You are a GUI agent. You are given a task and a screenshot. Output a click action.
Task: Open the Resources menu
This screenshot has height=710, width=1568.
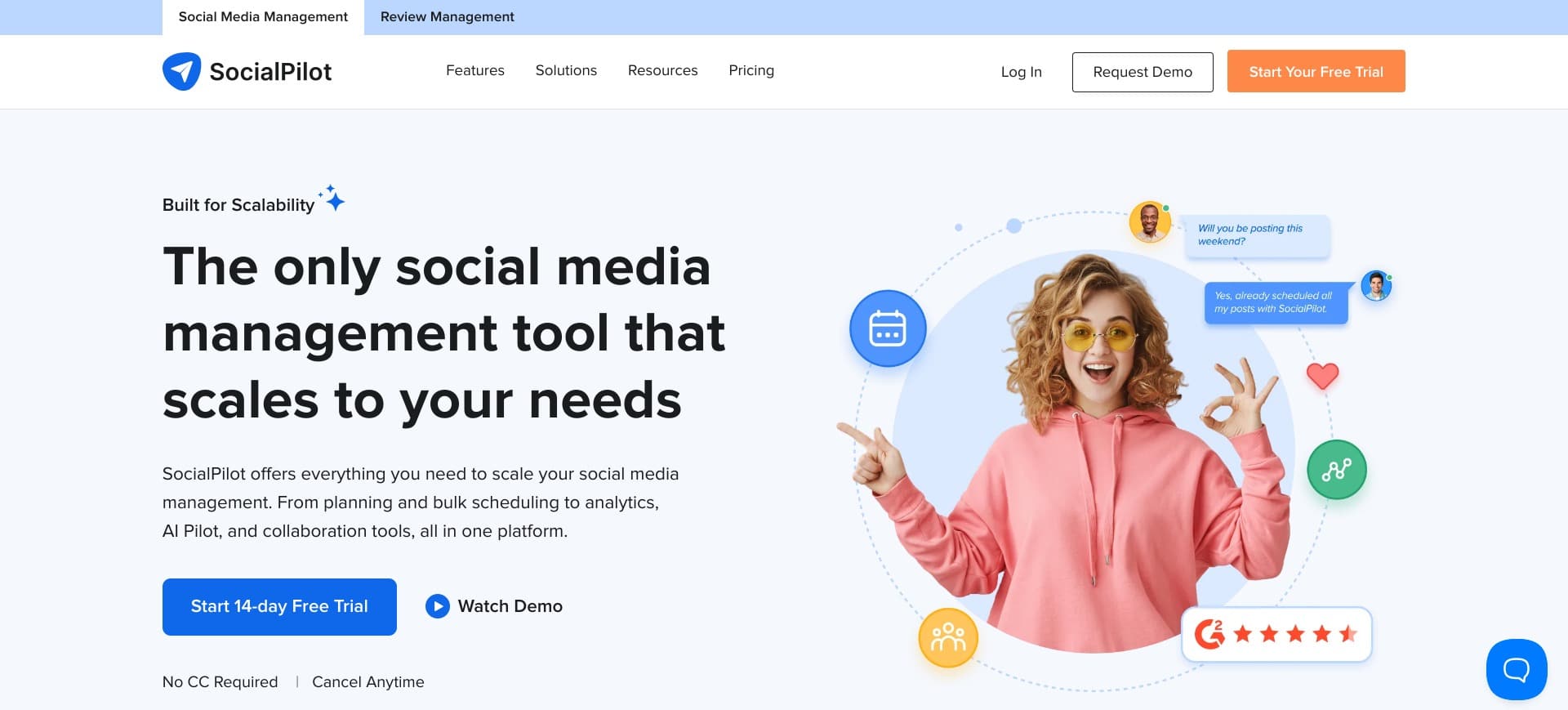pos(662,70)
